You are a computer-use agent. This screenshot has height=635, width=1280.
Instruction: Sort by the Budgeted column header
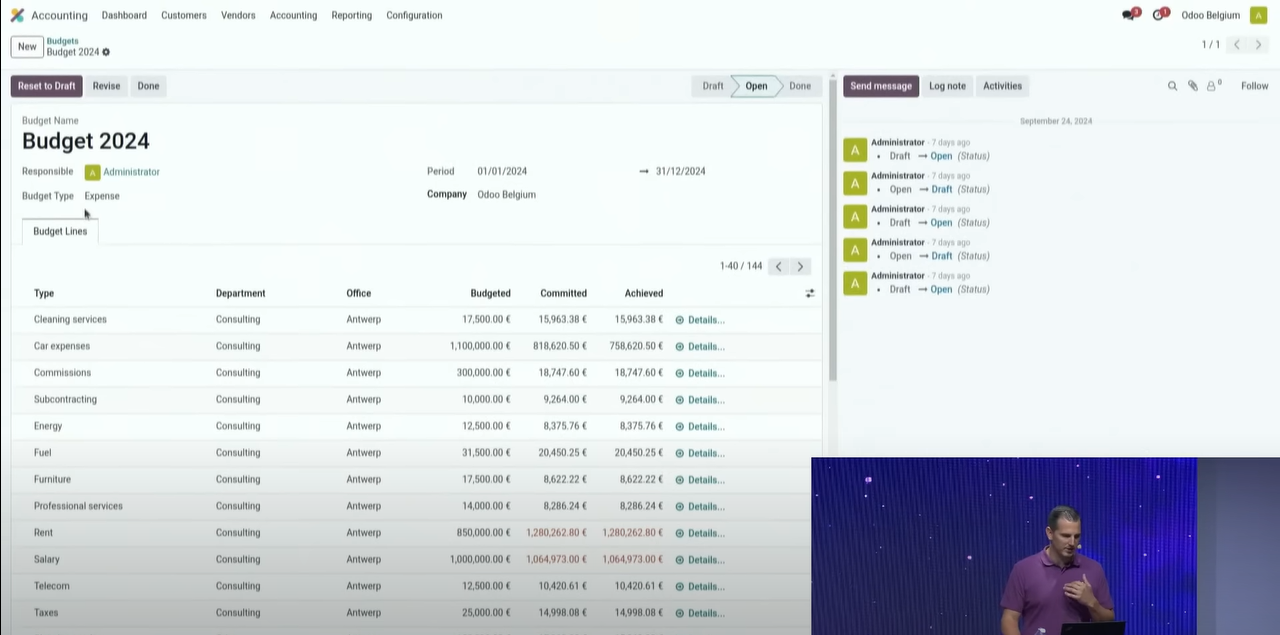point(490,293)
